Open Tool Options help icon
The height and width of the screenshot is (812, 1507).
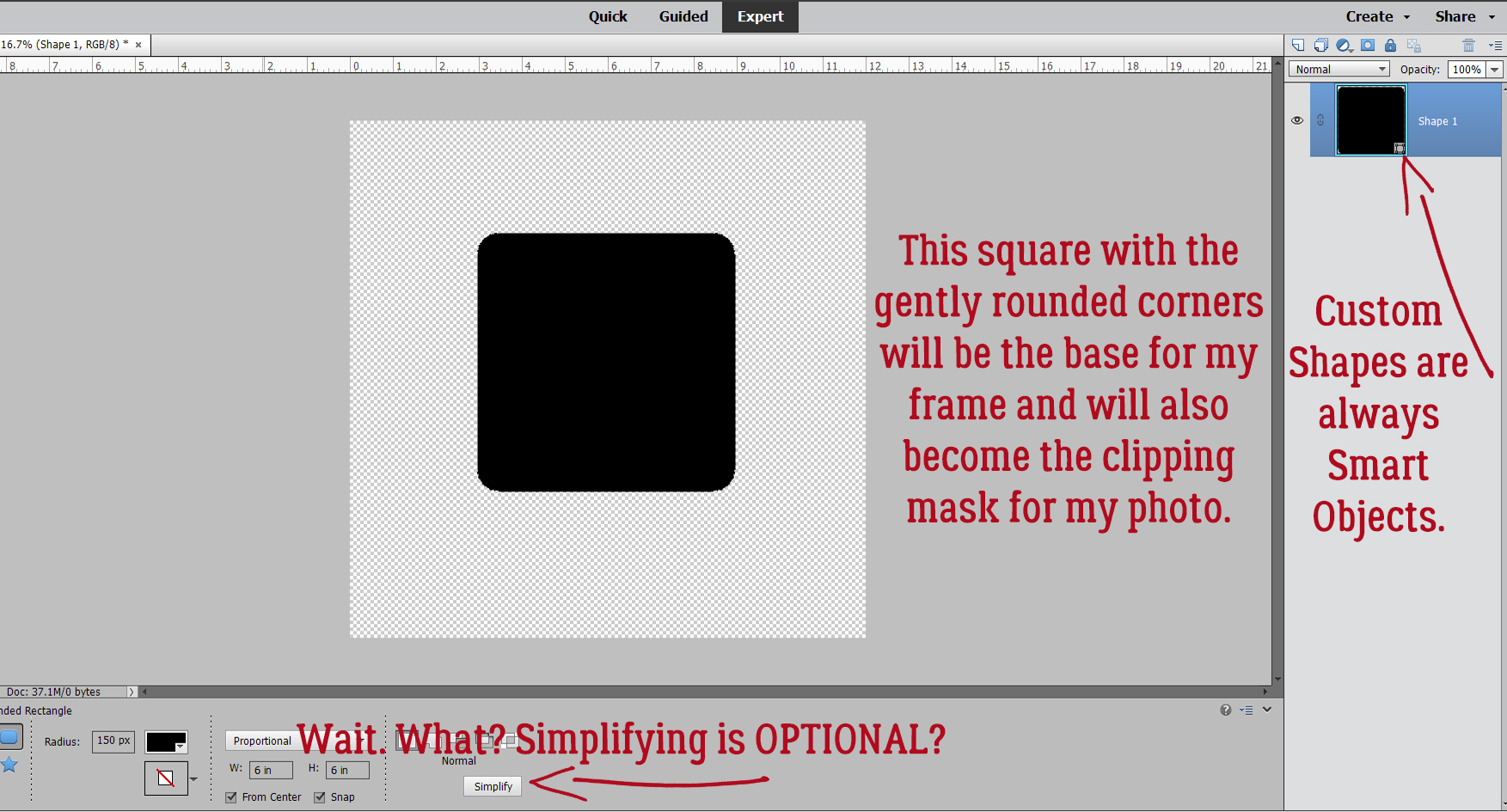coord(1225,710)
